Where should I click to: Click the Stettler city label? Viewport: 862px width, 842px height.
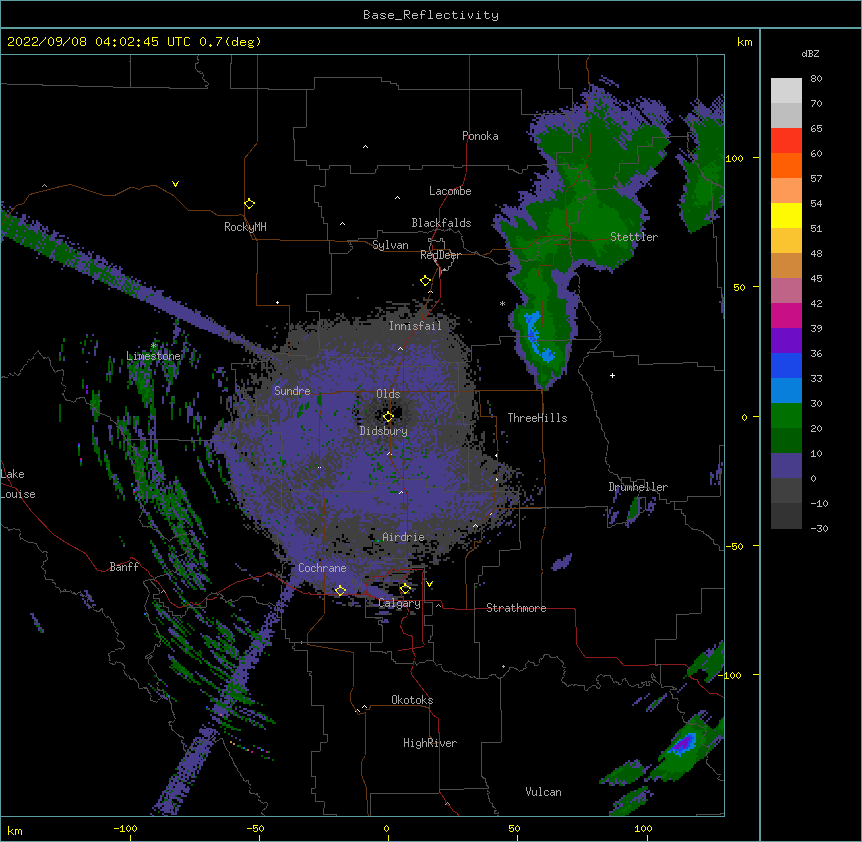click(634, 237)
